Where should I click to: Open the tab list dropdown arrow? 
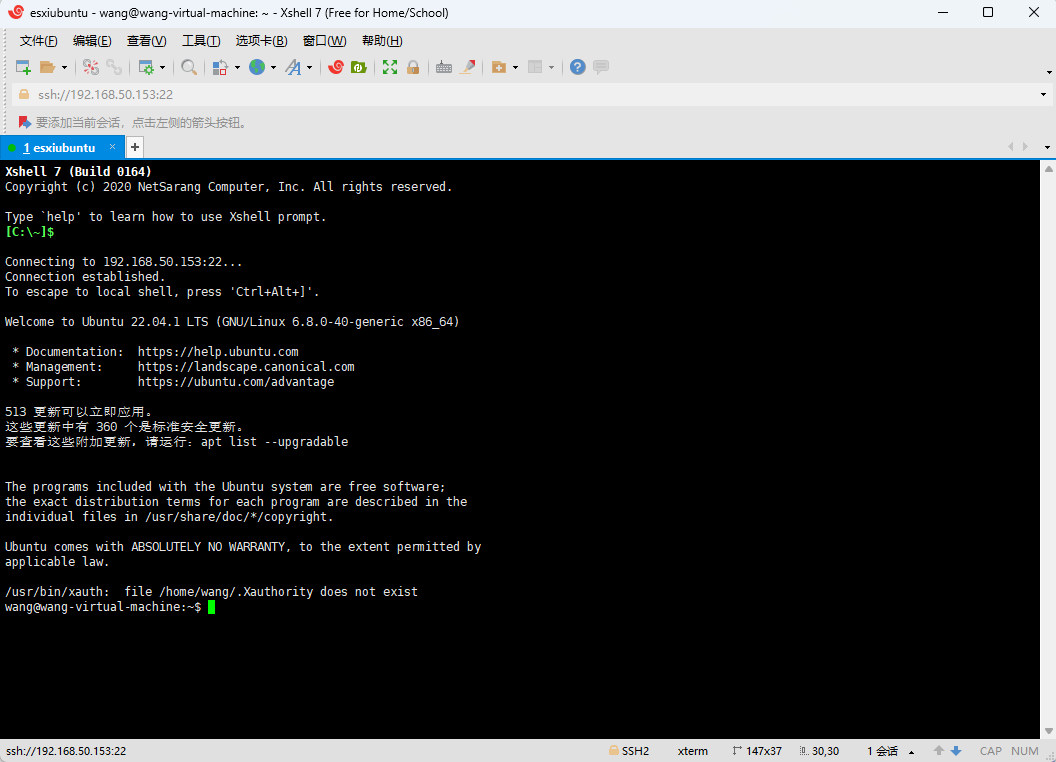point(1047,148)
